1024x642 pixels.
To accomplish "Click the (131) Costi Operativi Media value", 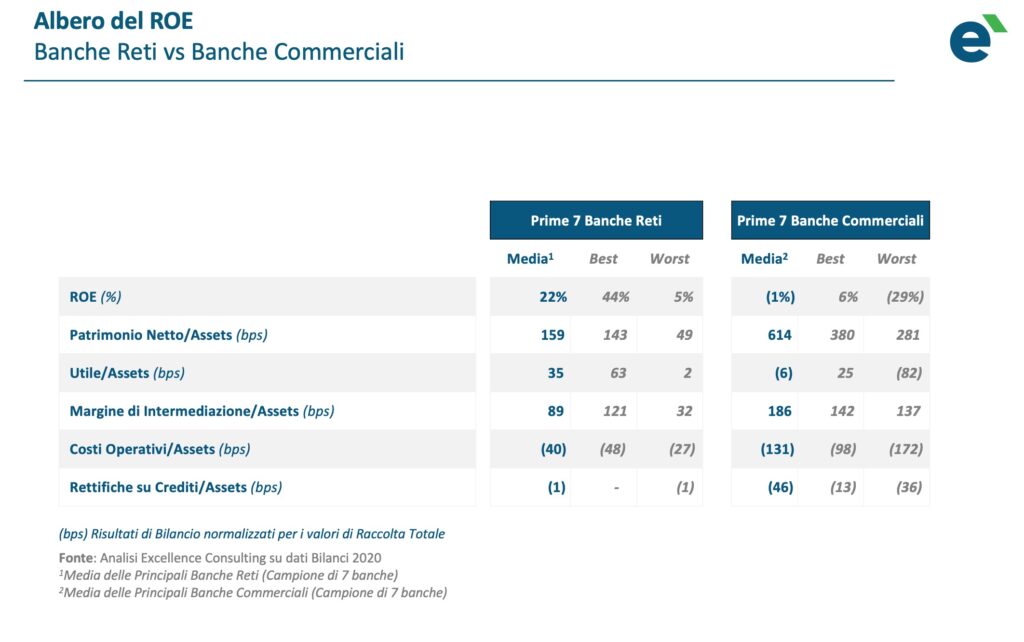I will (x=776, y=449).
